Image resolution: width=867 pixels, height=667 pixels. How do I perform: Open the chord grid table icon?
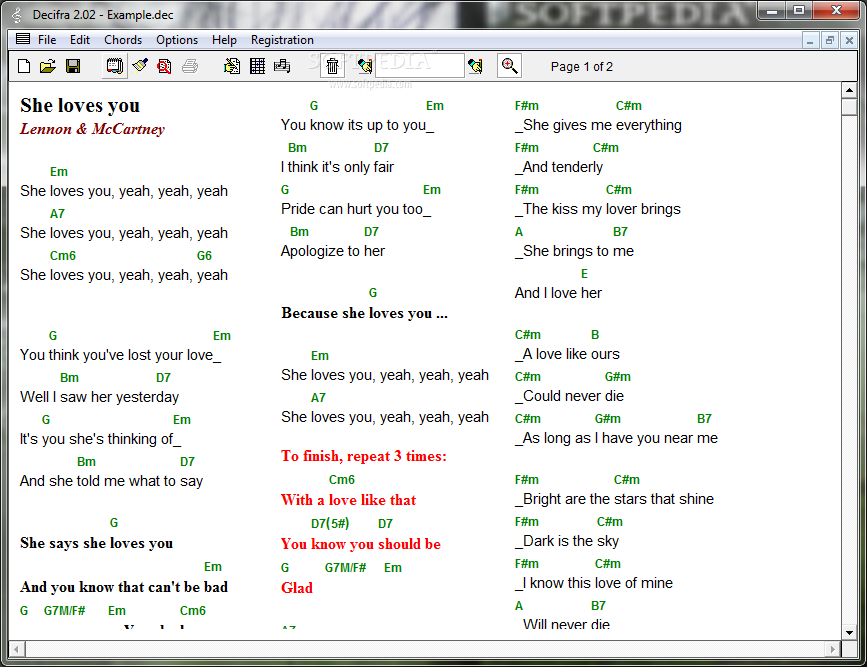[257, 66]
